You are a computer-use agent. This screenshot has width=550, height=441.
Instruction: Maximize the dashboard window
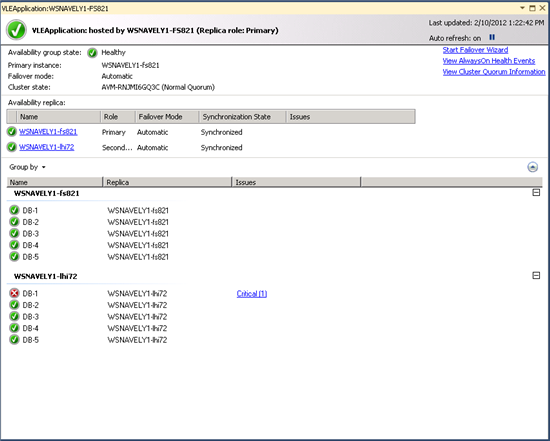pyautogui.click(x=532, y=8)
